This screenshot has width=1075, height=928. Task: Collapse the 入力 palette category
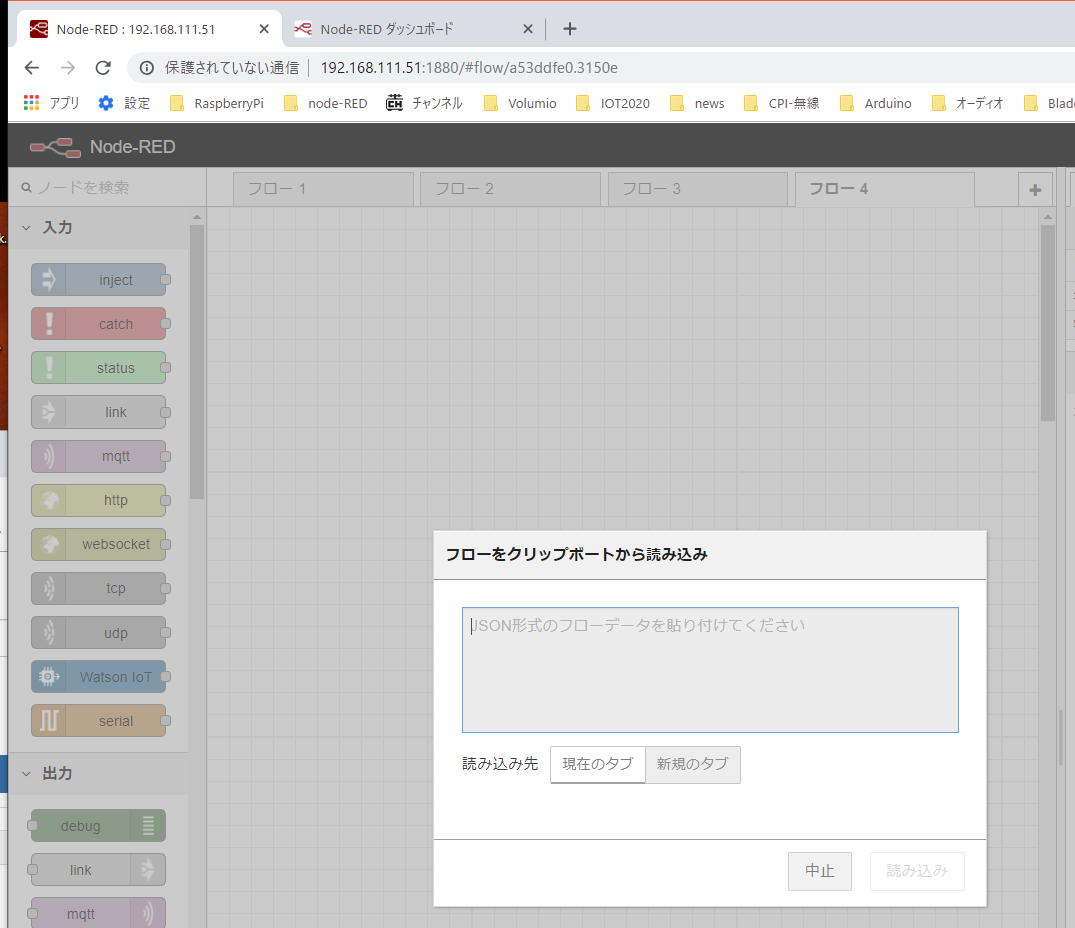pyautogui.click(x=26, y=228)
